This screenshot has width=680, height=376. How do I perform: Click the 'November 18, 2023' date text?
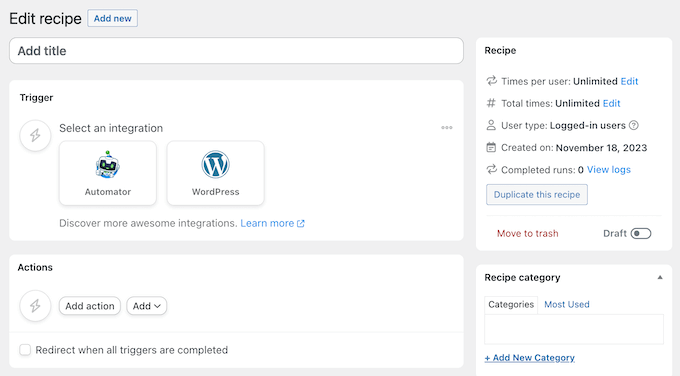pos(601,147)
